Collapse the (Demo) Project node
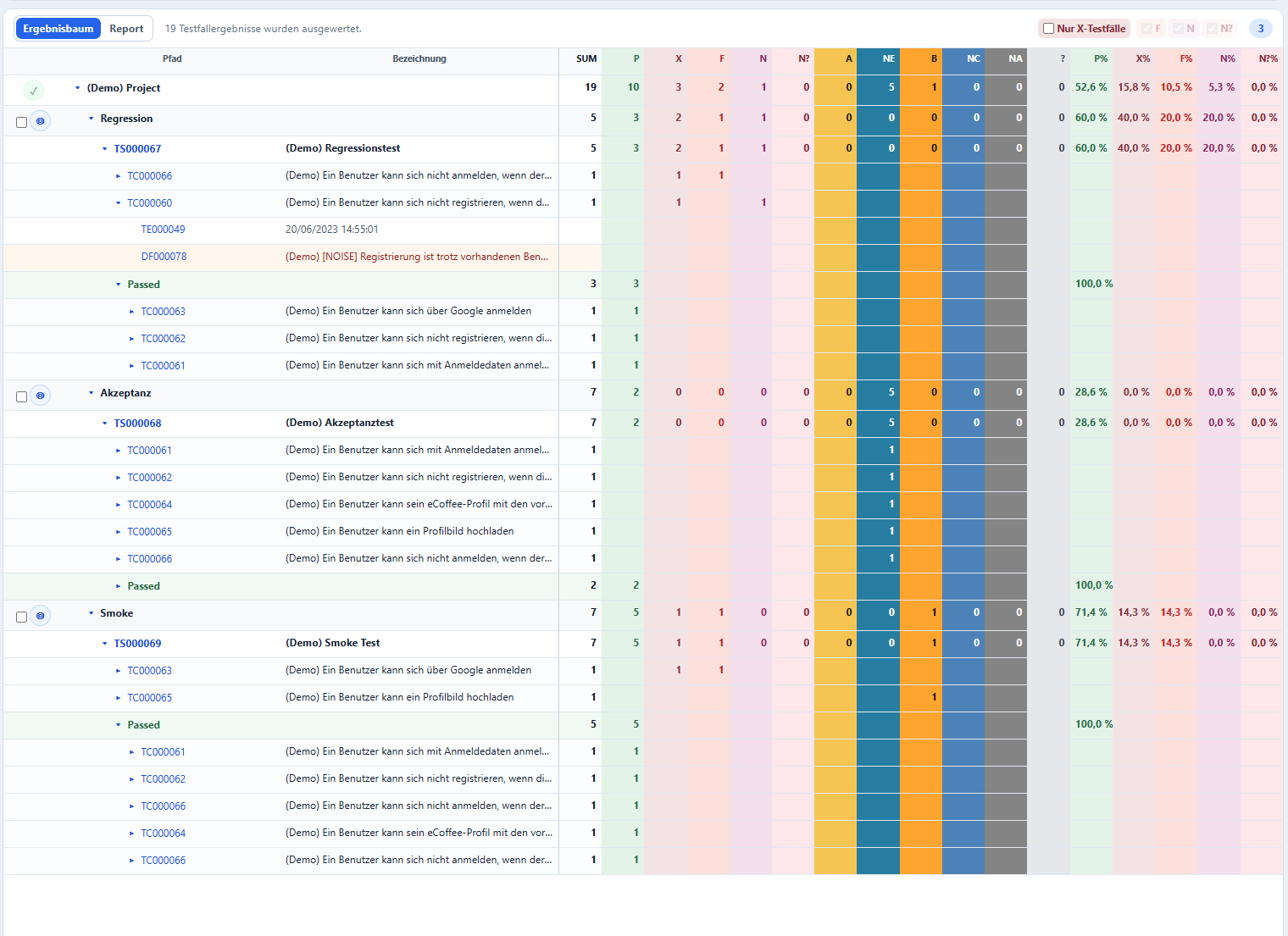 77,88
